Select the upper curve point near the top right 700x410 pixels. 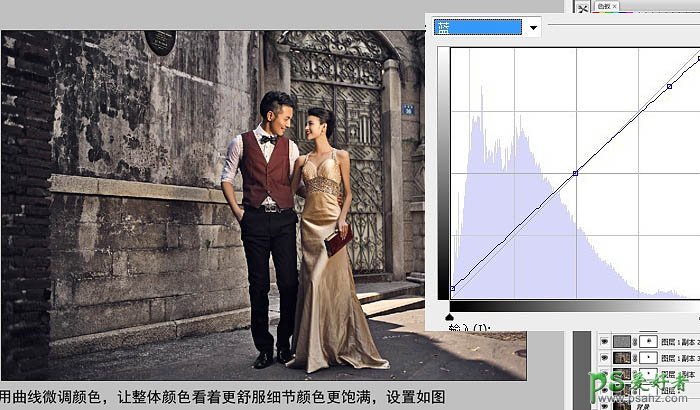pos(669,87)
